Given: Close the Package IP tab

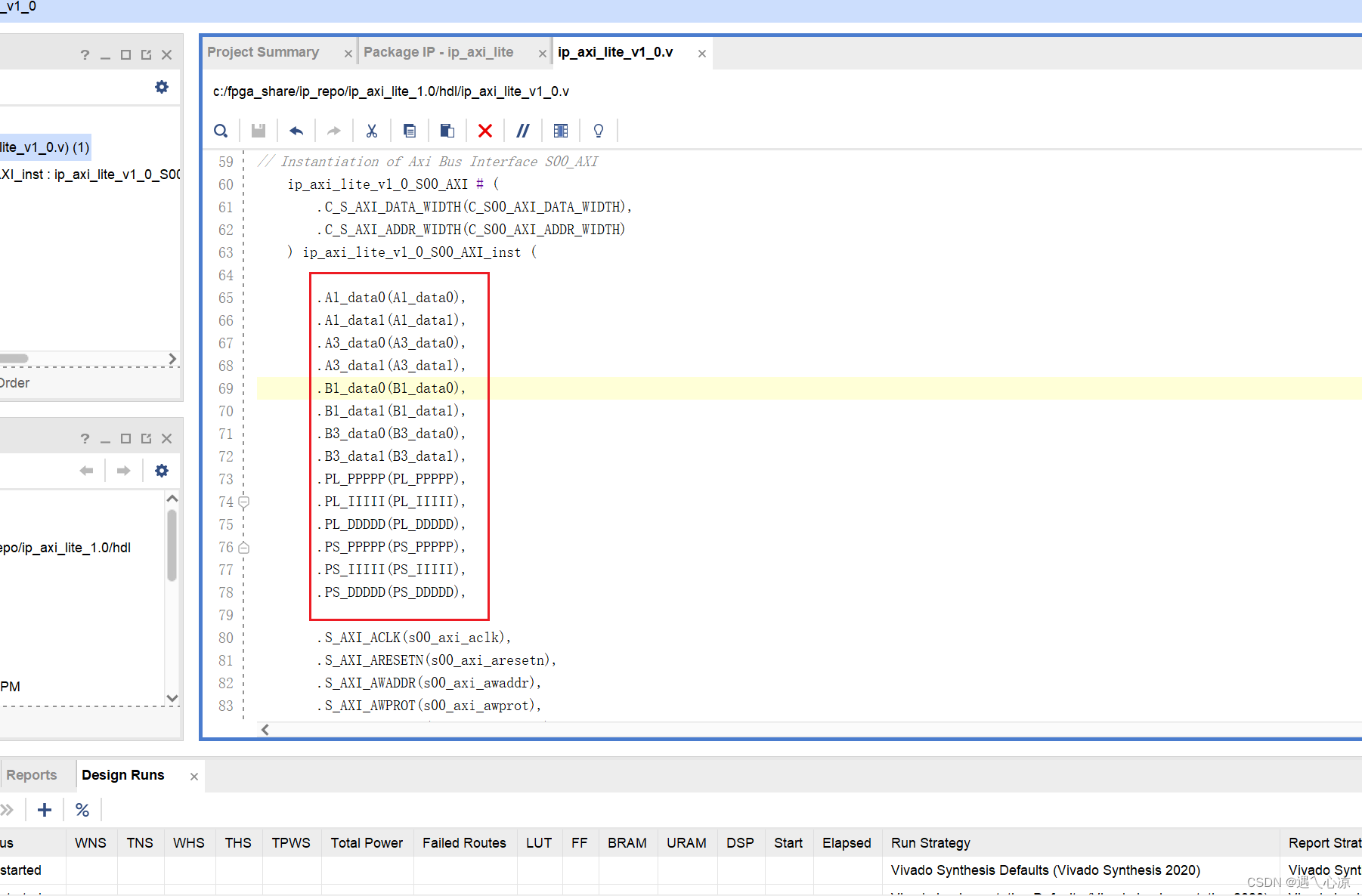Looking at the screenshot, I should click(543, 54).
